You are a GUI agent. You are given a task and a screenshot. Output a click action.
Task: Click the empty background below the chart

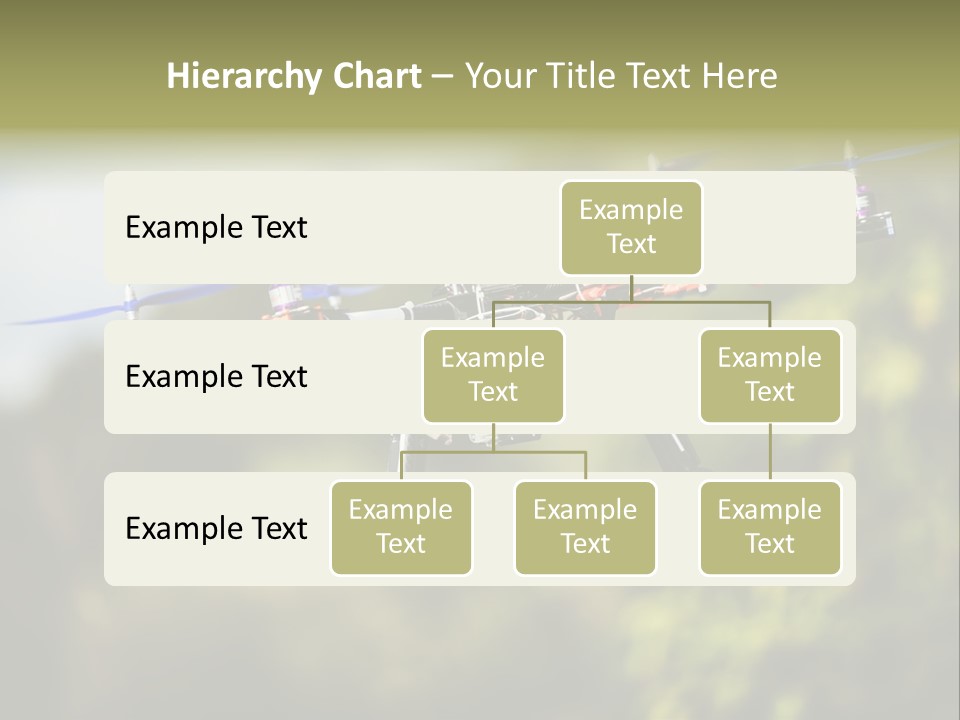[x=480, y=650]
